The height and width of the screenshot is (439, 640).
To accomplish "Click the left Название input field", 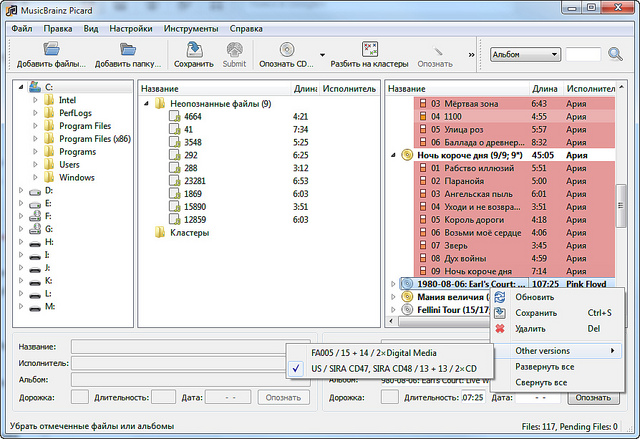I will click(191, 347).
